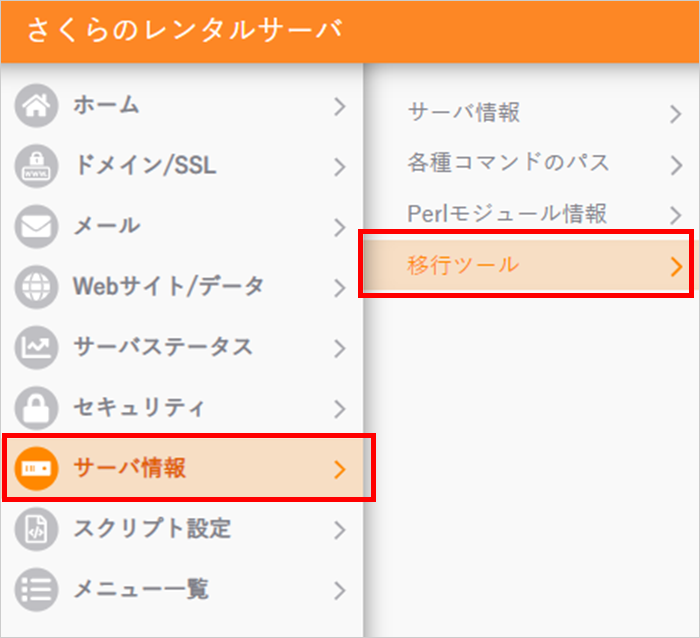Expand the ホーム chevron arrow
Screen dimensions: 700x638
[340, 106]
